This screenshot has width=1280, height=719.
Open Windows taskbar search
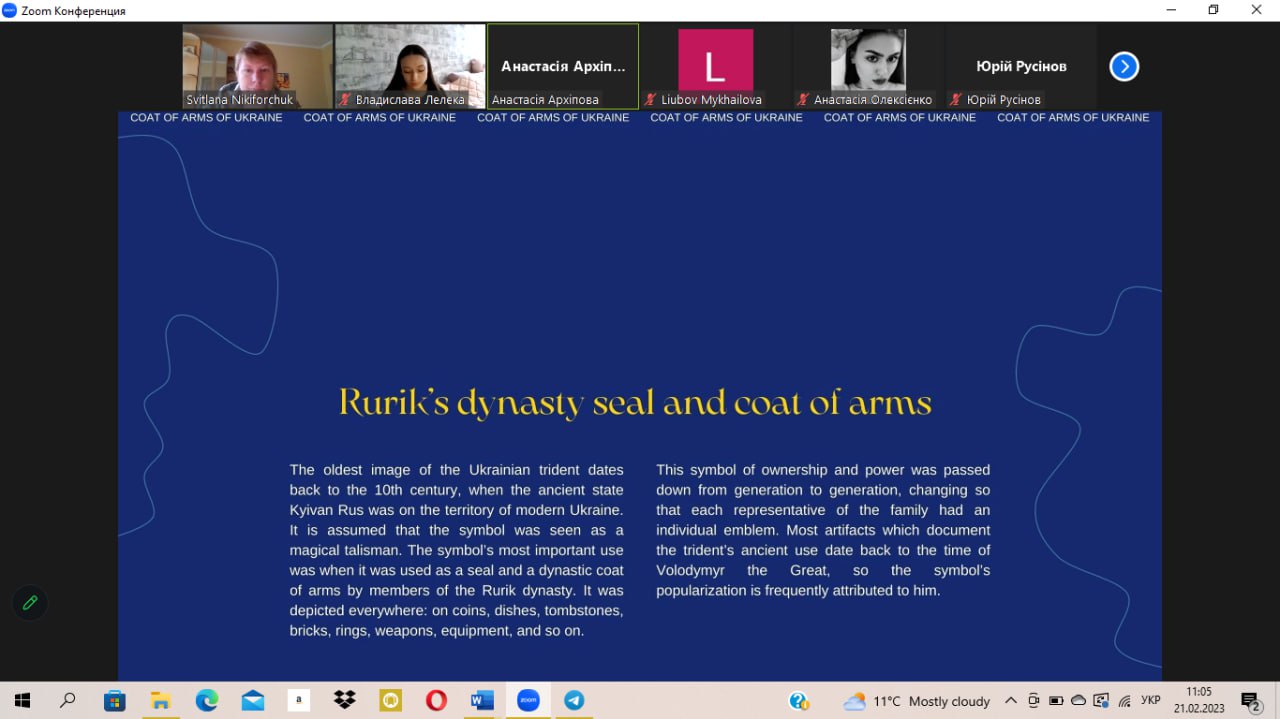click(x=68, y=701)
